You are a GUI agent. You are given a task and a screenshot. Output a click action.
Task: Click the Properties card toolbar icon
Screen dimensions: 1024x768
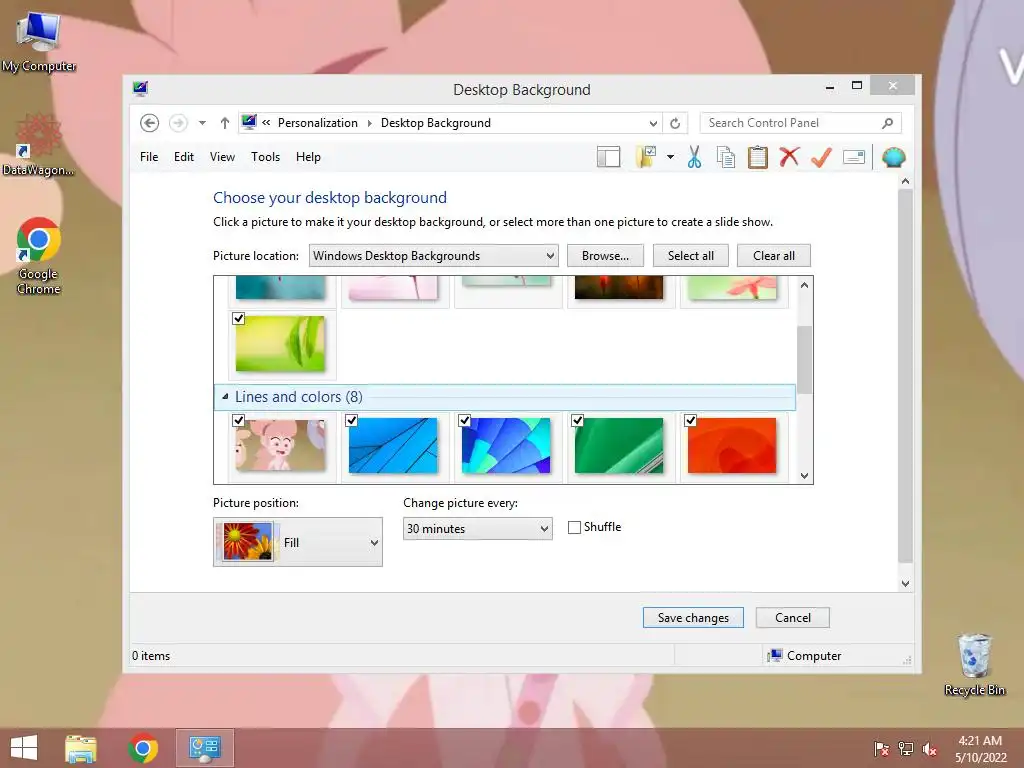coord(854,157)
